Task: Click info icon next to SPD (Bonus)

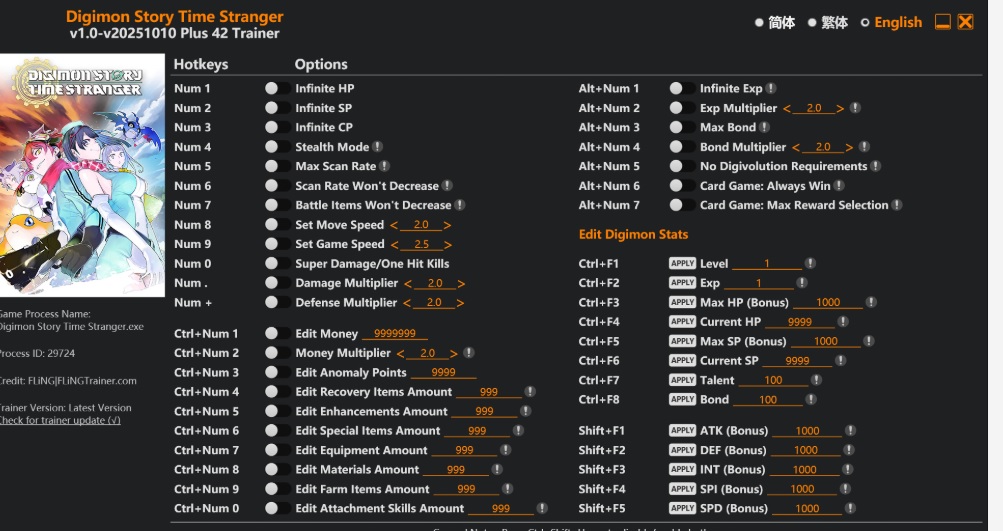Action: pyautogui.click(x=850, y=508)
